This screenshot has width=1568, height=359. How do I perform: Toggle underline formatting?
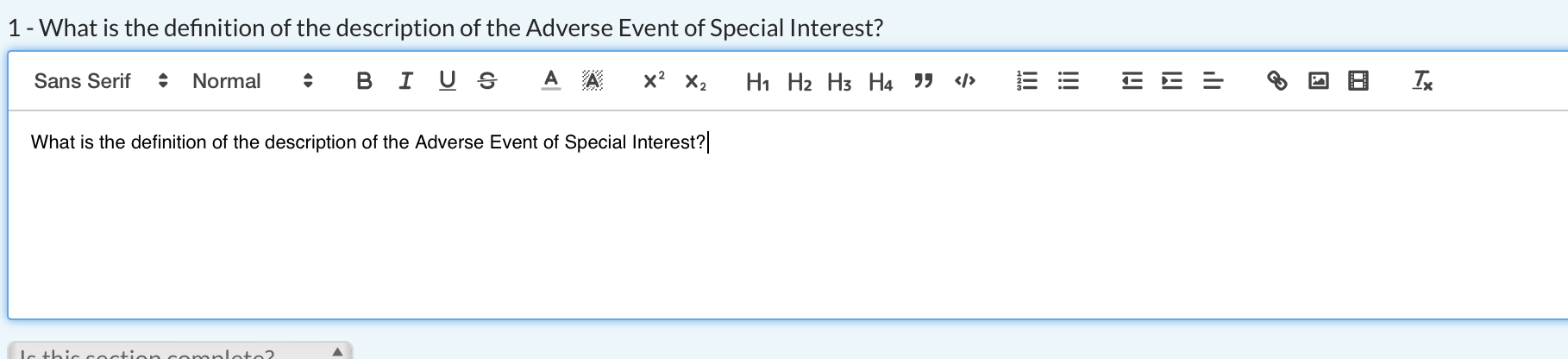447,81
